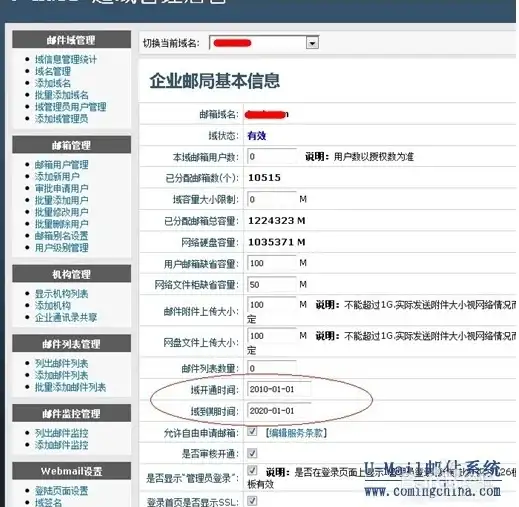Open 企业通讯录共享 link
Image resolution: width=519 pixels, height=507 pixels.
click(66, 317)
